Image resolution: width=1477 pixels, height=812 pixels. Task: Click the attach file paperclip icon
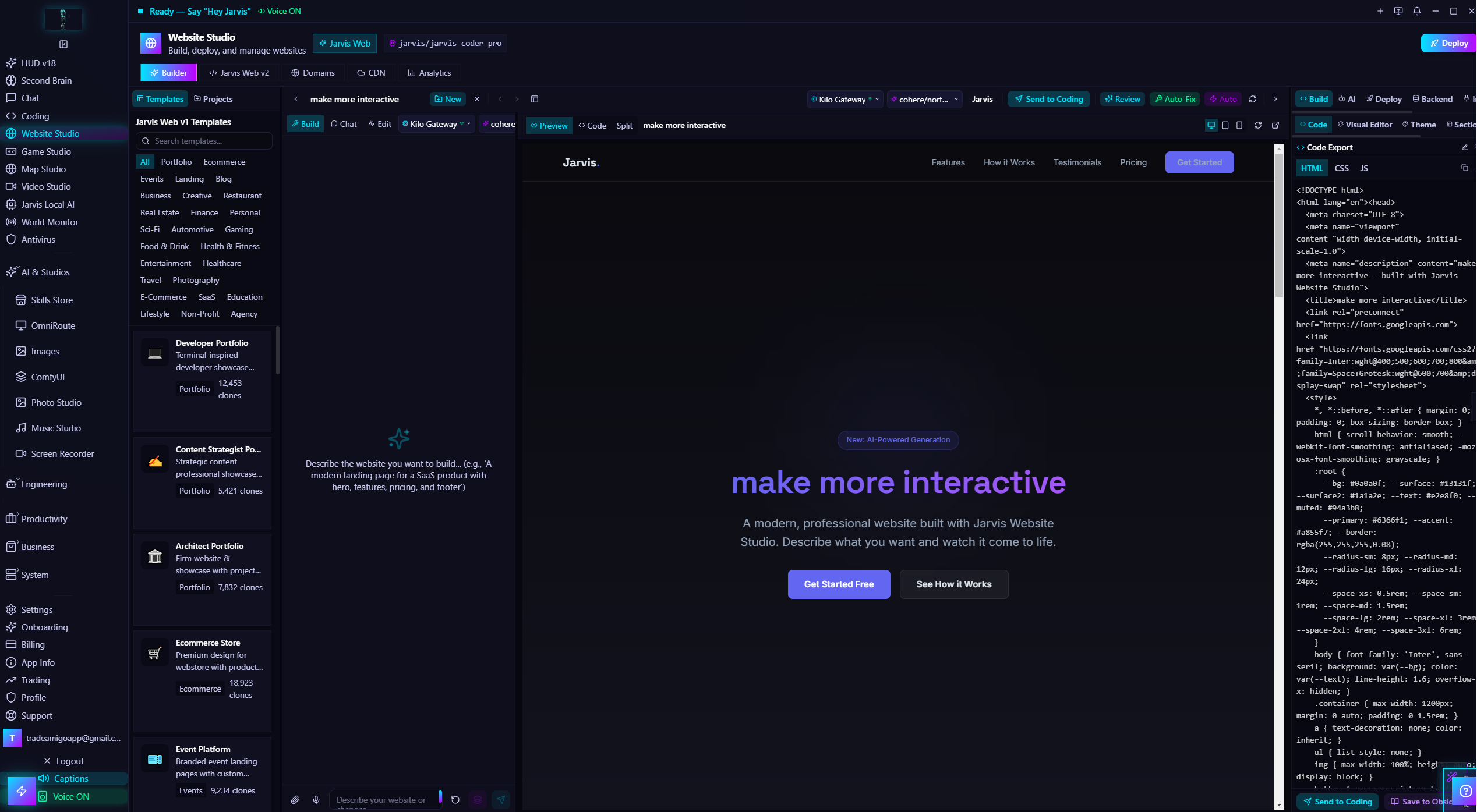pyautogui.click(x=295, y=800)
